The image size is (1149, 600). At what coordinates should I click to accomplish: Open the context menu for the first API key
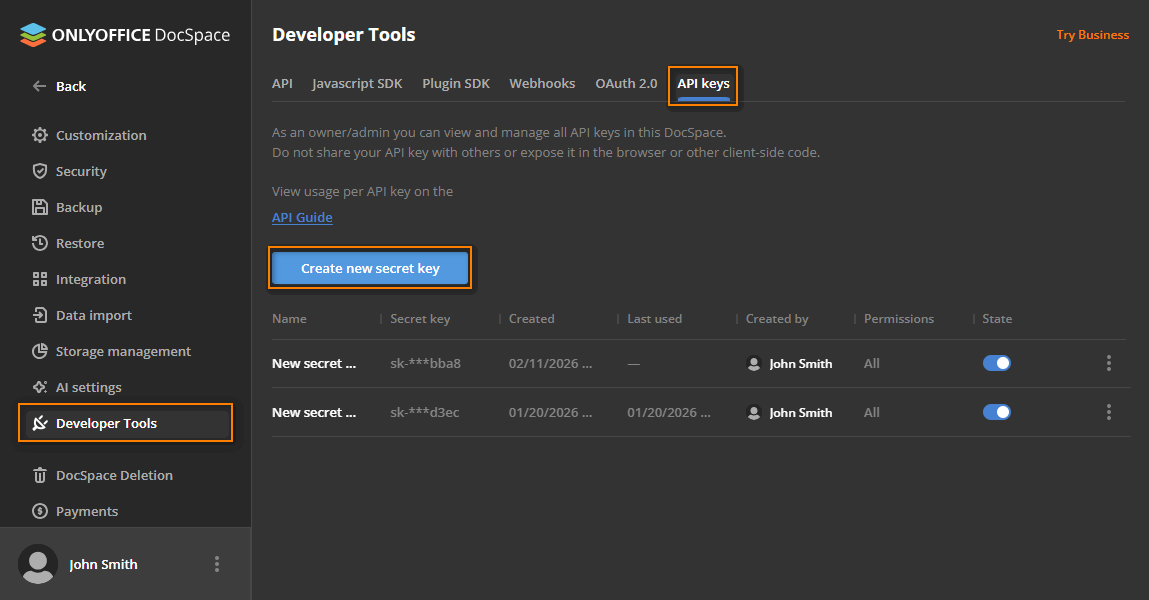click(1109, 363)
